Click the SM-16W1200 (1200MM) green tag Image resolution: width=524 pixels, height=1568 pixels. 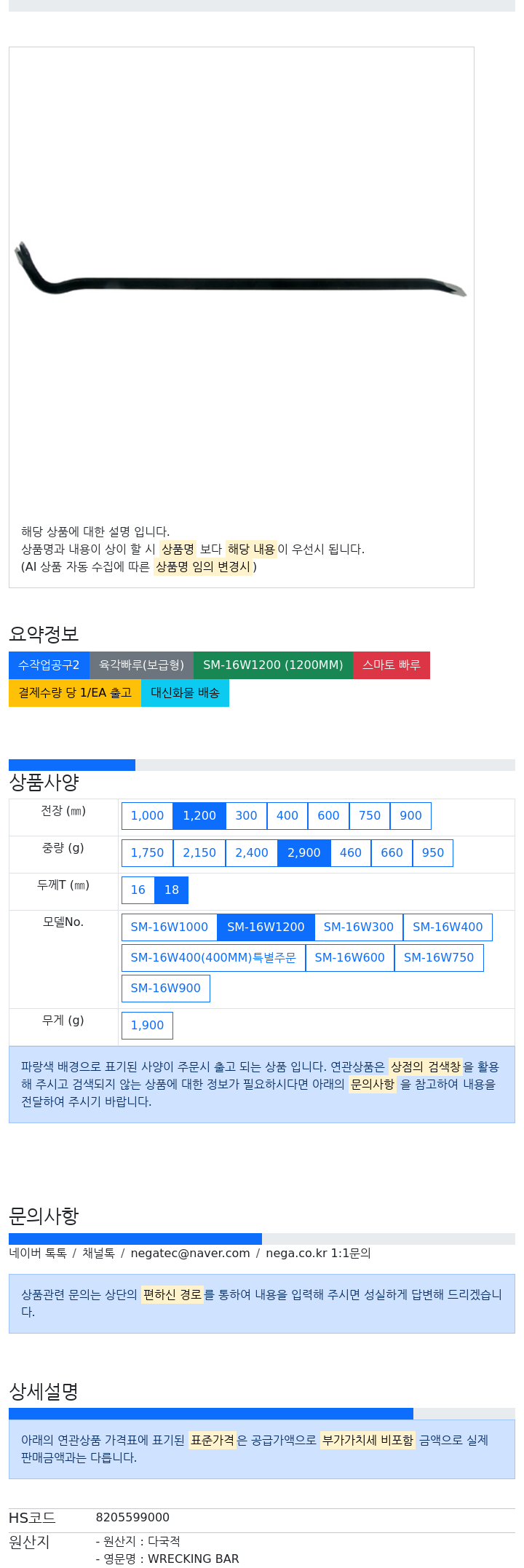273,665
